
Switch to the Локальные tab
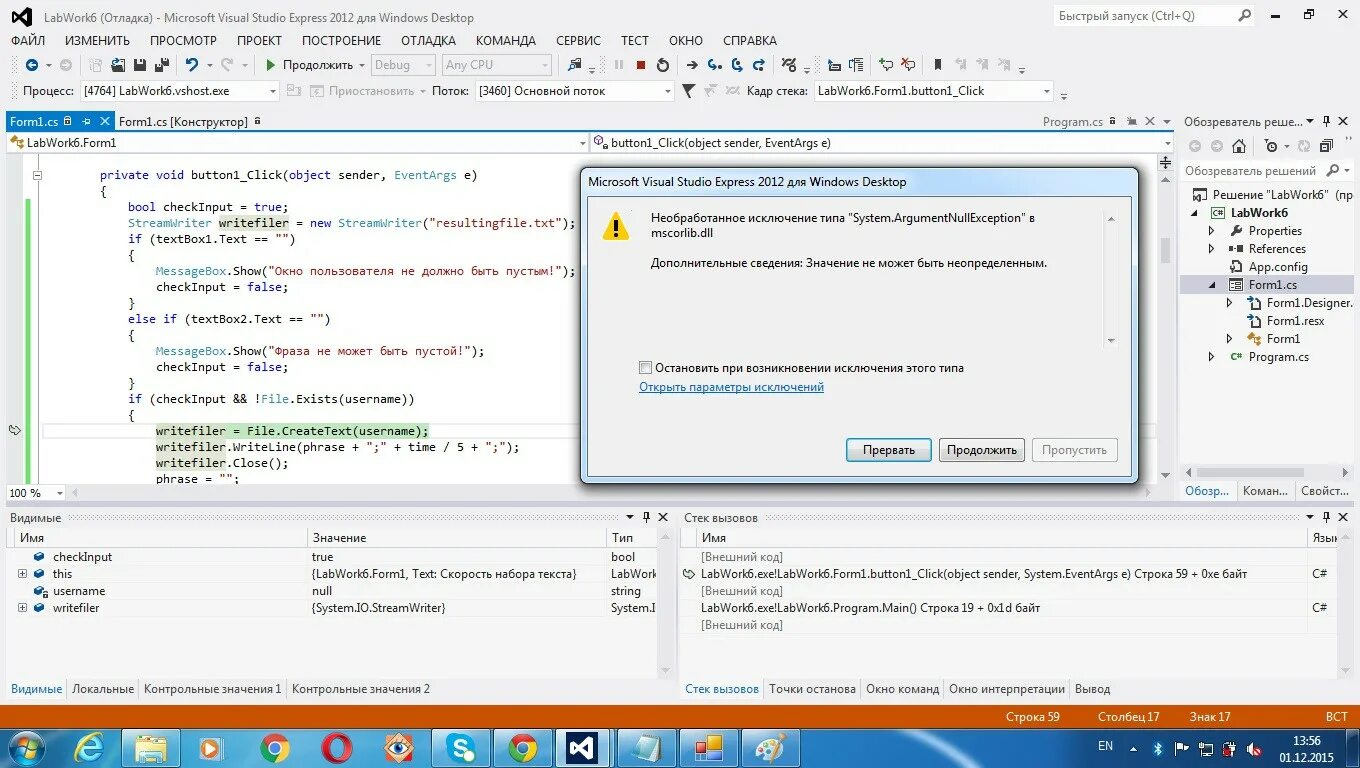(x=103, y=689)
